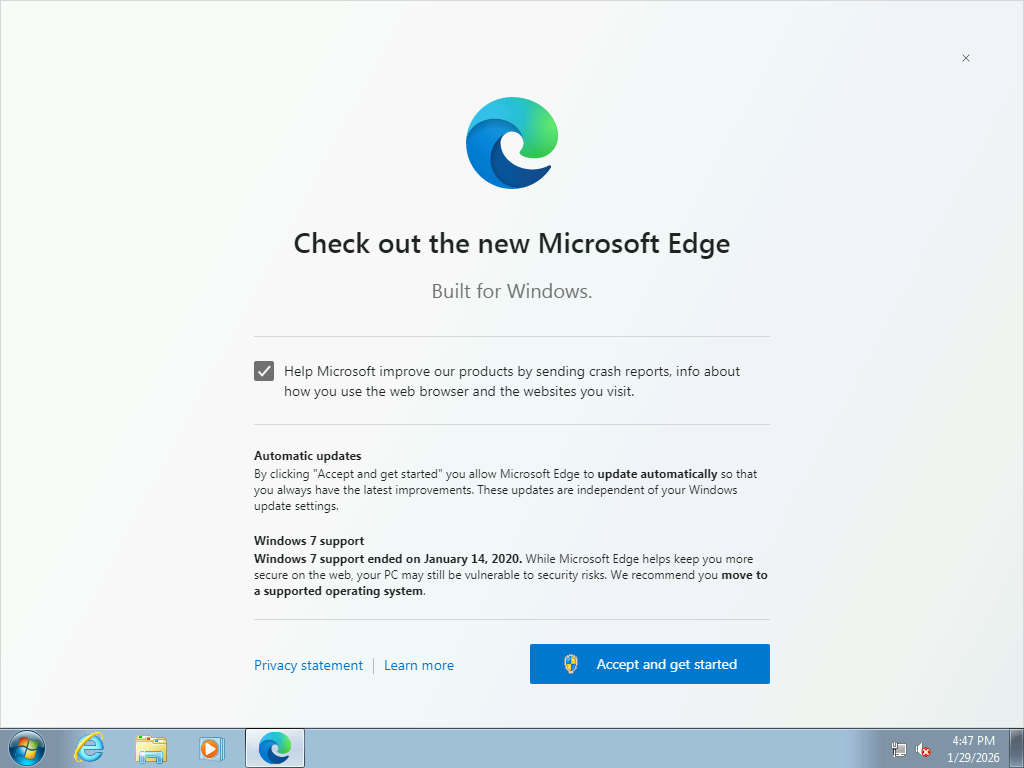
Task: Click the Show desktop strip
Action: tap(1017, 748)
